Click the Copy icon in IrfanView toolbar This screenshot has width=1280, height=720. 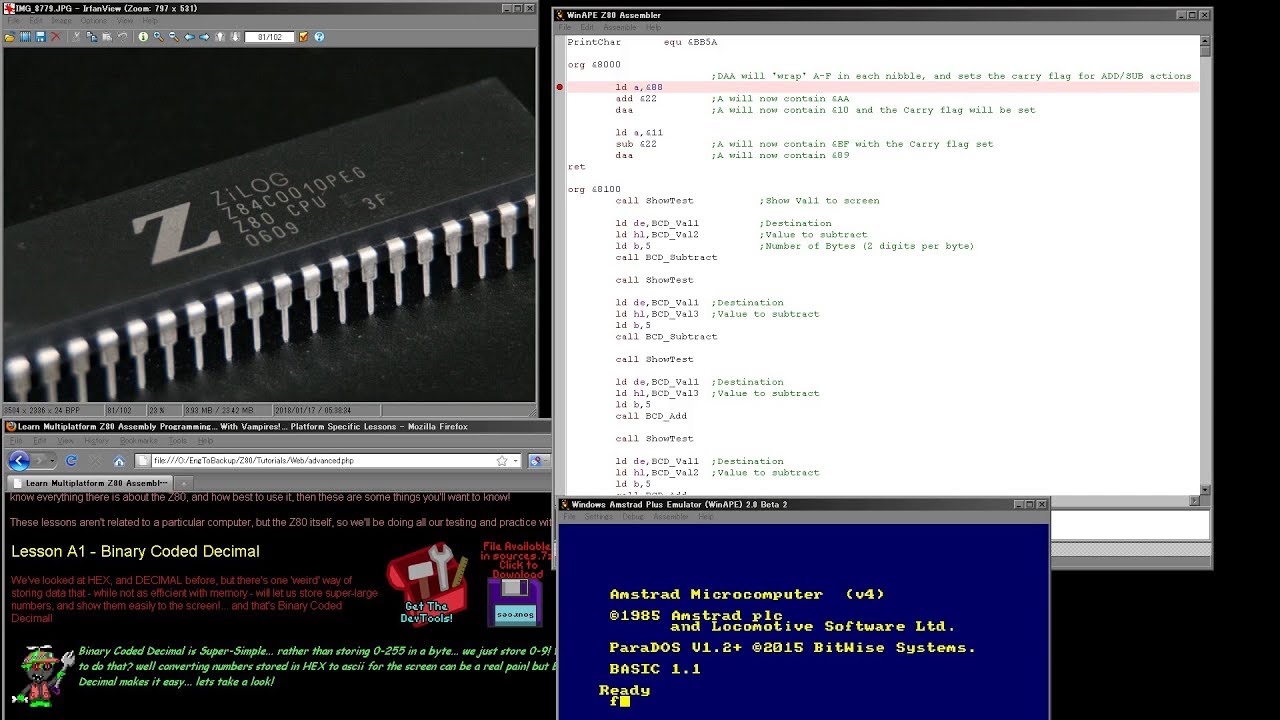pyautogui.click(x=92, y=37)
